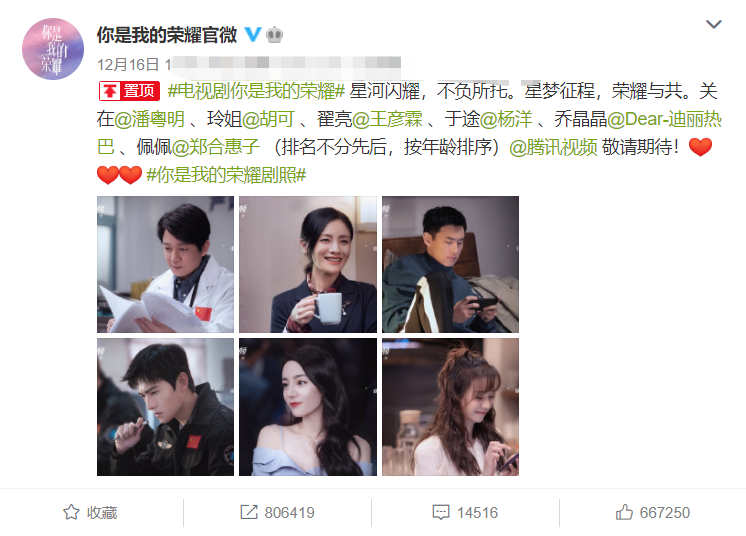Open the @腾讯视频 mention link
This screenshot has height=536, width=746.
point(553,147)
